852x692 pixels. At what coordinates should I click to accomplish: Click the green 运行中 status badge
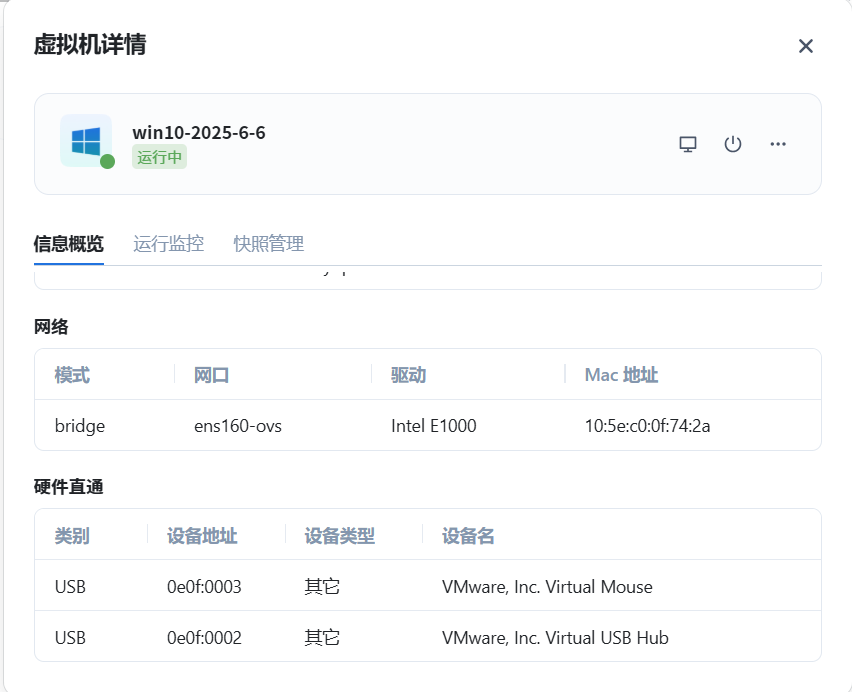click(x=159, y=158)
